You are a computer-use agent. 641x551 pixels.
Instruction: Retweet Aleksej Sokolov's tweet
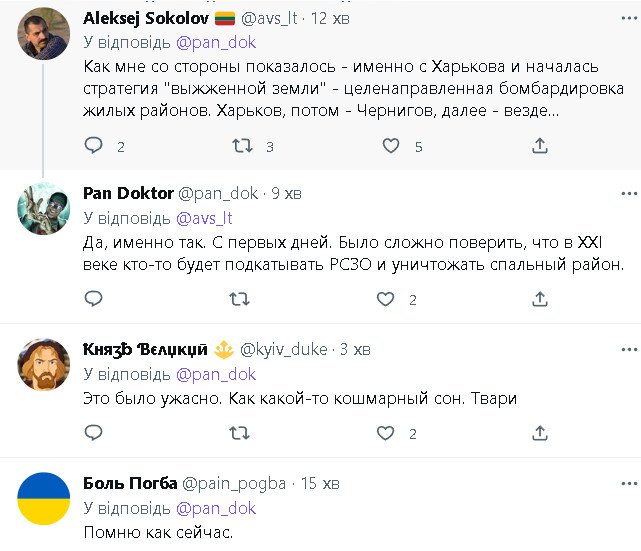tap(242, 146)
